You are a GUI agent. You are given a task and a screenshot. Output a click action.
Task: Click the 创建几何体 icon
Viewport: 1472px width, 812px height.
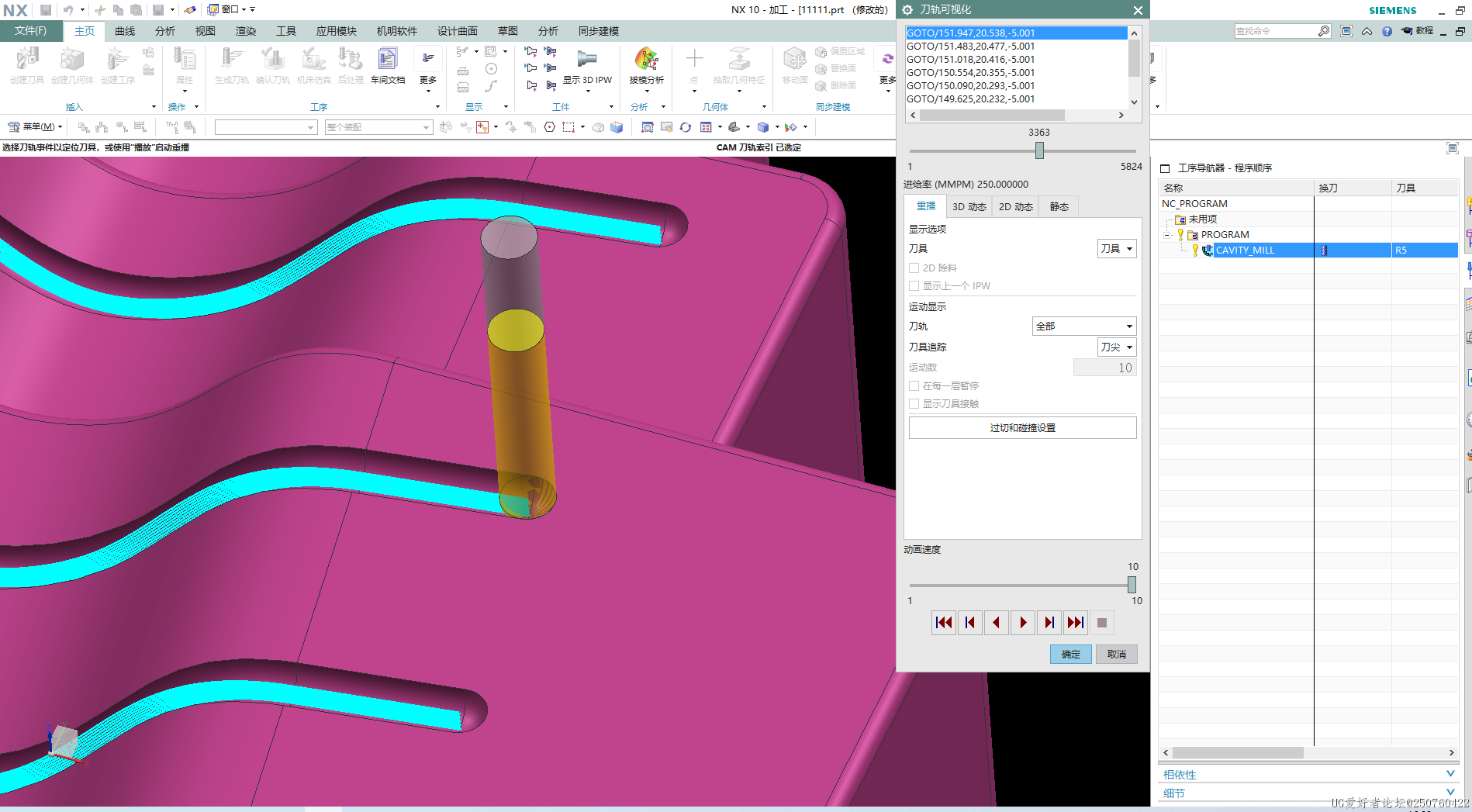coord(72,65)
